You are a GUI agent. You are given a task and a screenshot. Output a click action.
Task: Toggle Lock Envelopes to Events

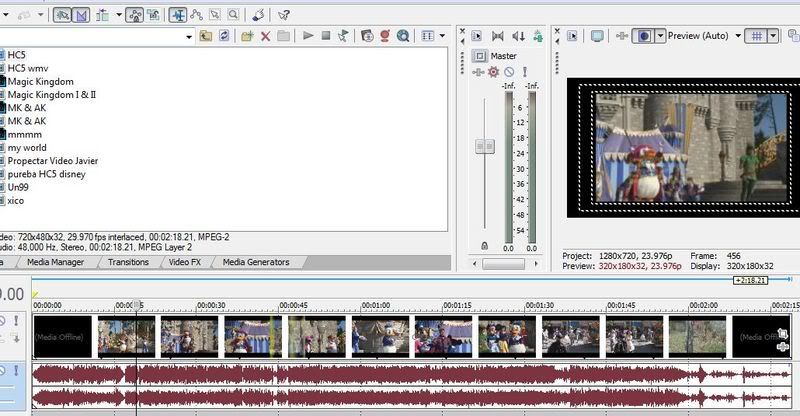(135, 15)
